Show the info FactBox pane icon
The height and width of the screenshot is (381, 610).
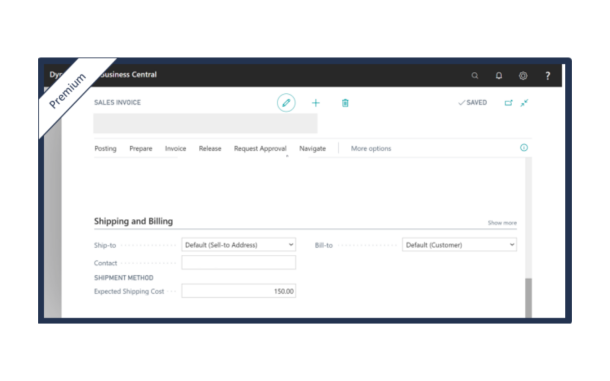(x=524, y=147)
